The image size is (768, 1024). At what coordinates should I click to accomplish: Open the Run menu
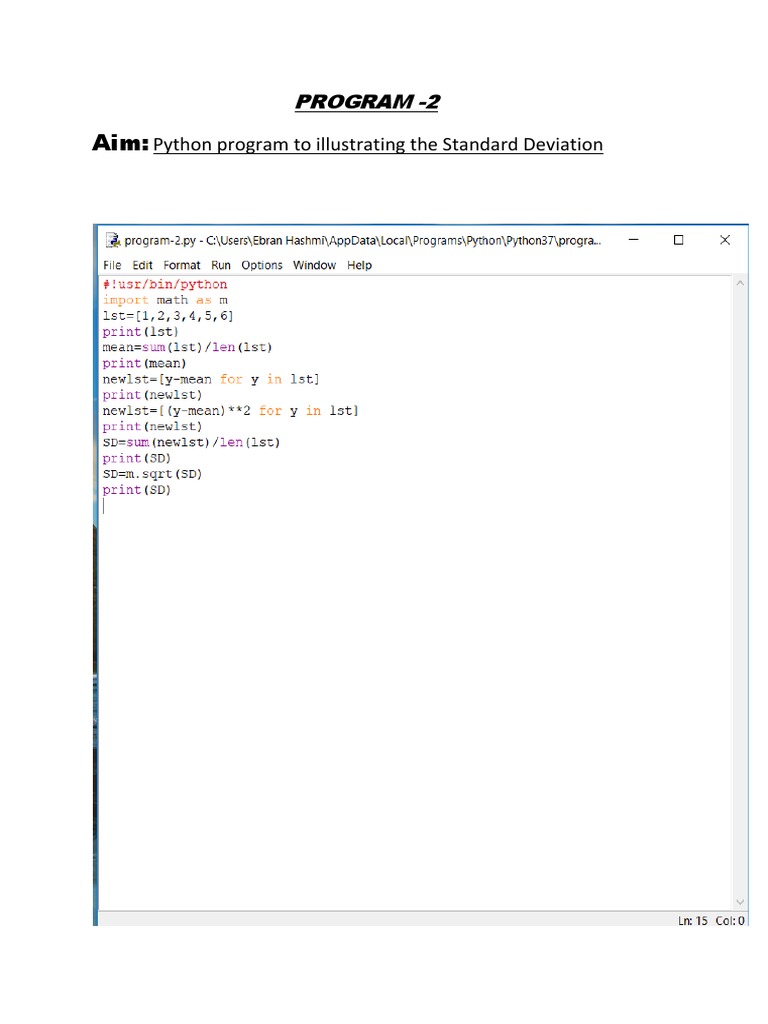tap(221, 265)
